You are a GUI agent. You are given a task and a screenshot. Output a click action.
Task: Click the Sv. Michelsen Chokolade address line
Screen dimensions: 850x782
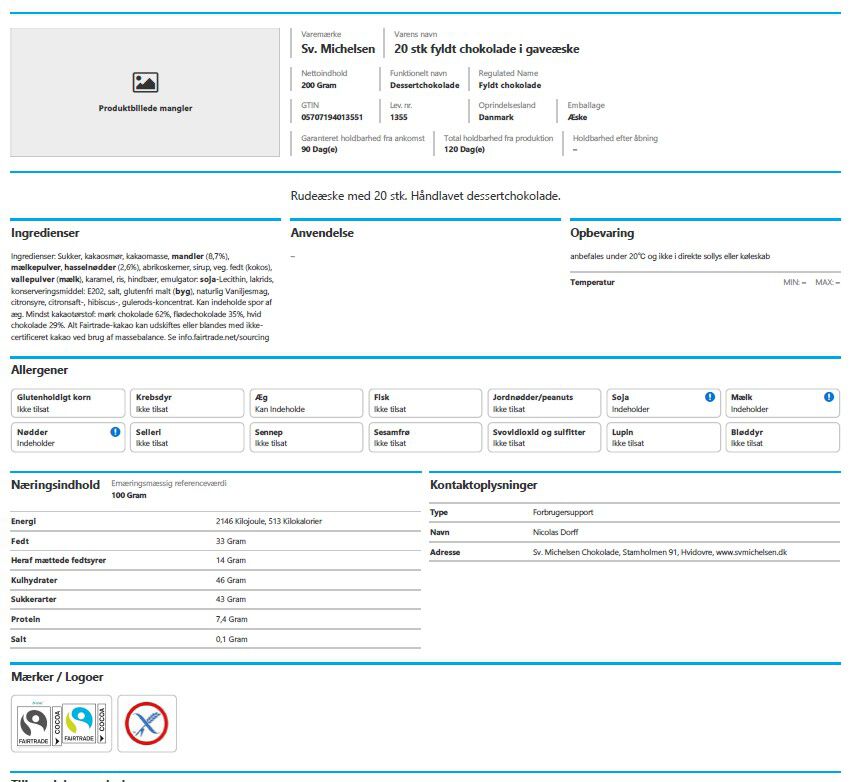pyautogui.click(x=659, y=552)
